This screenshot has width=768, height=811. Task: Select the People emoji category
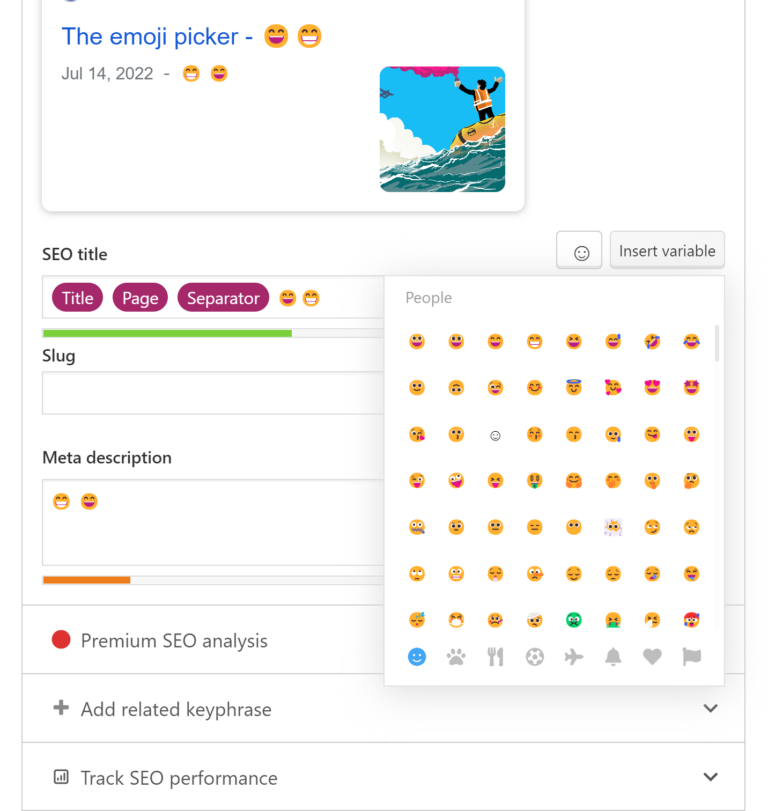point(417,657)
